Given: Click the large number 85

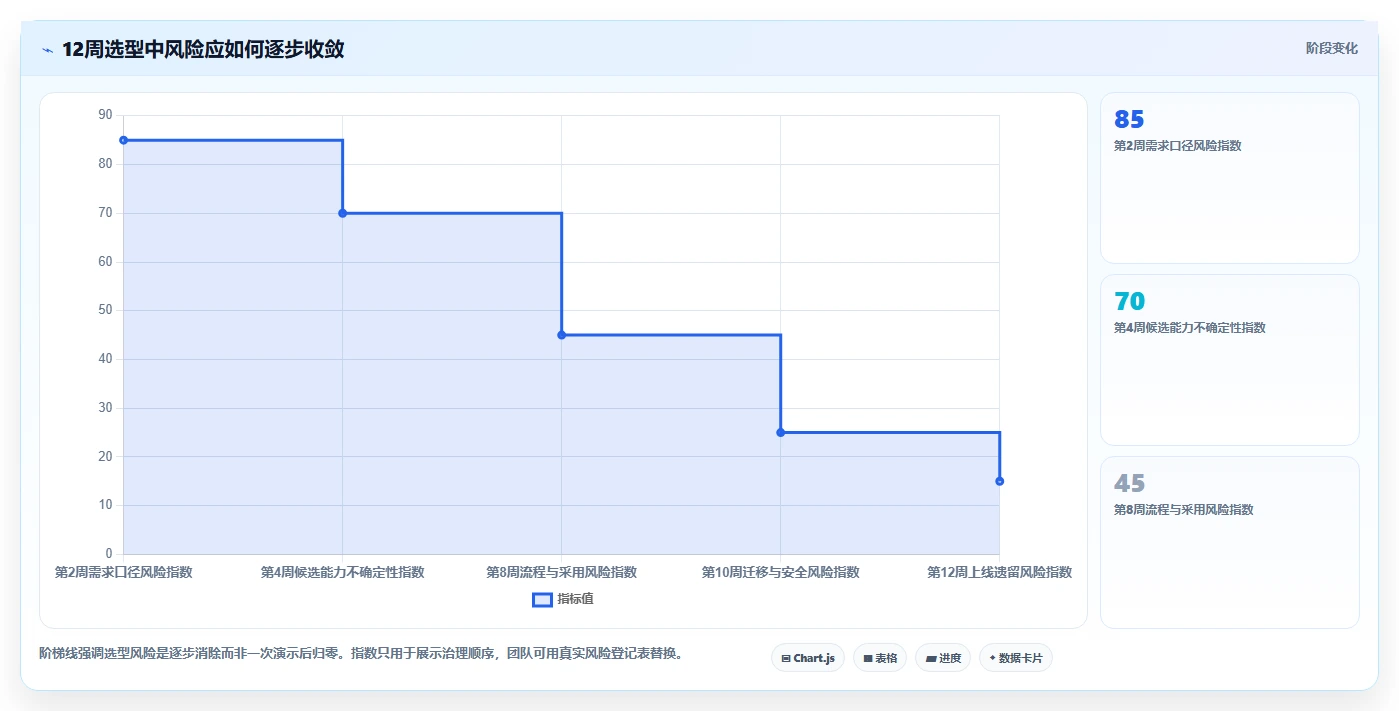Looking at the screenshot, I should tap(1129, 120).
